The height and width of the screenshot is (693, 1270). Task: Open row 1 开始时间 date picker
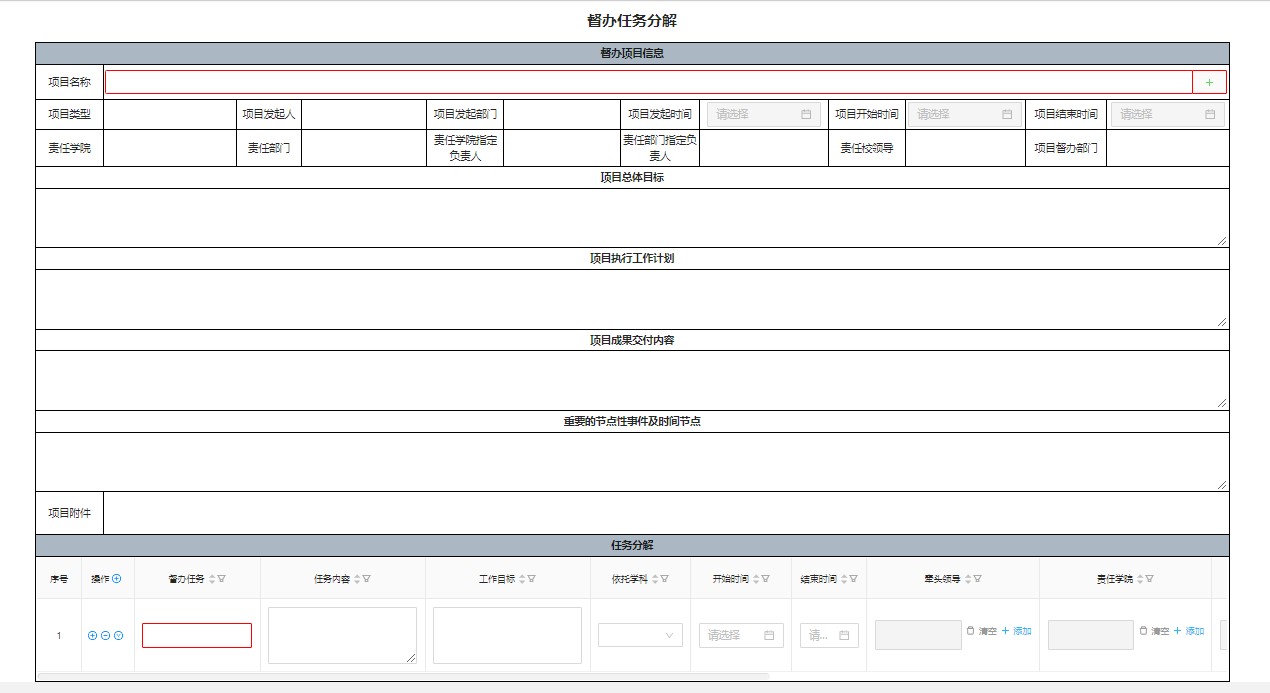click(x=741, y=635)
